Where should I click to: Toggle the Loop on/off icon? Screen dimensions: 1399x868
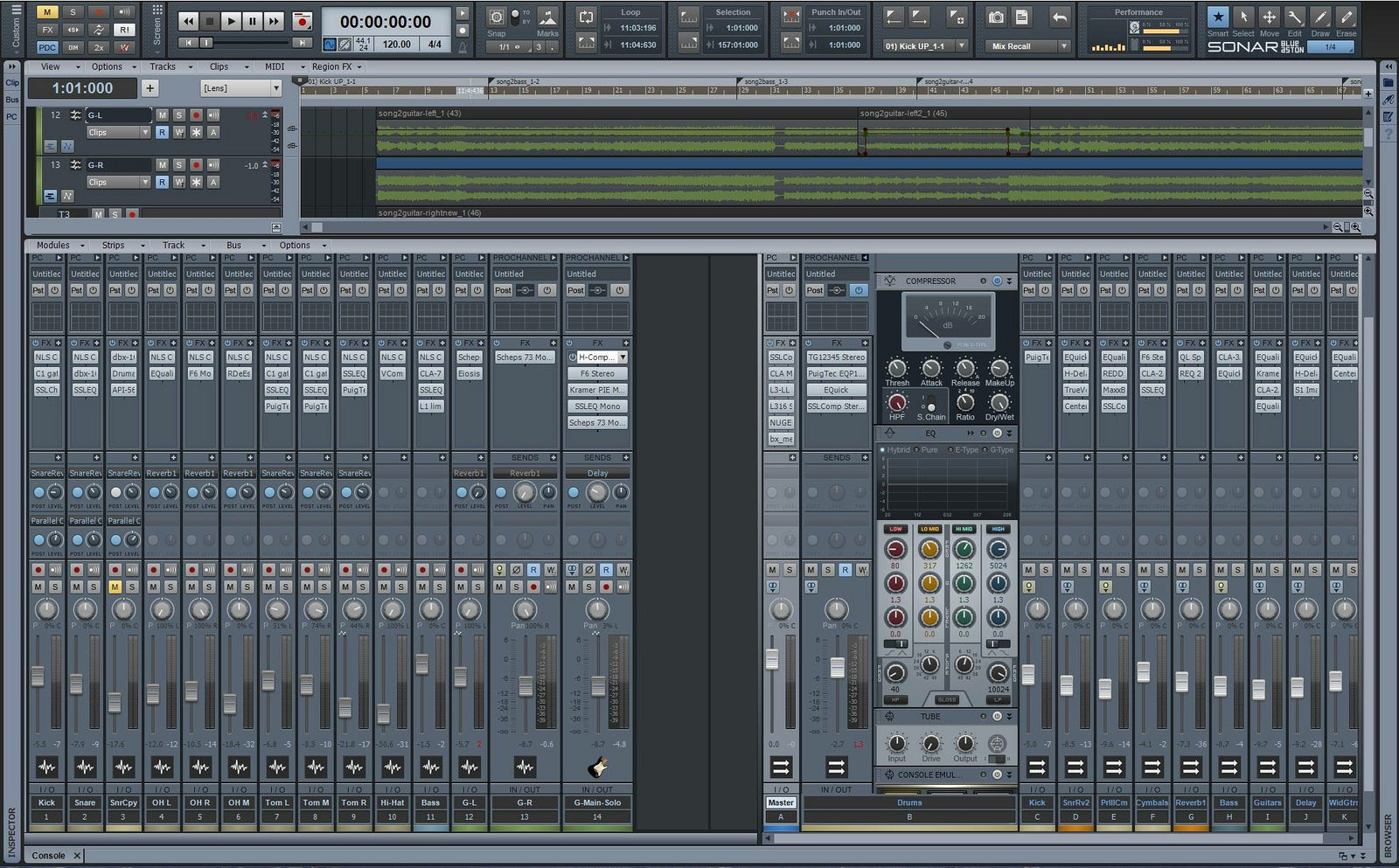(x=587, y=17)
